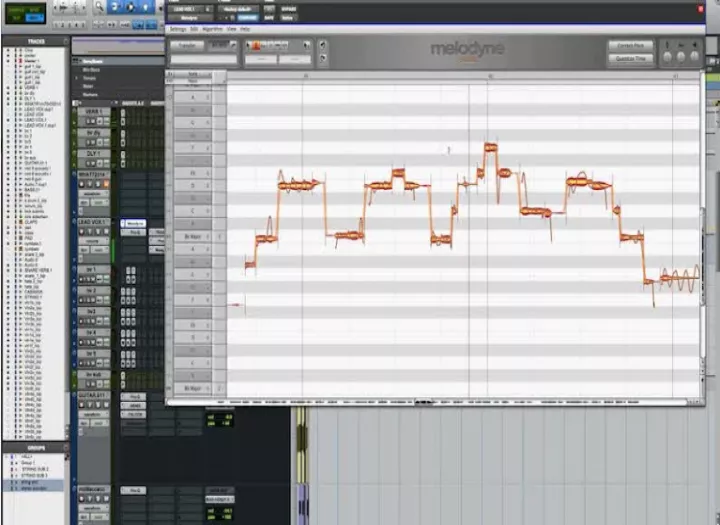
Task: Select the Trim tool in Pro Tools
Action: [114, 6]
